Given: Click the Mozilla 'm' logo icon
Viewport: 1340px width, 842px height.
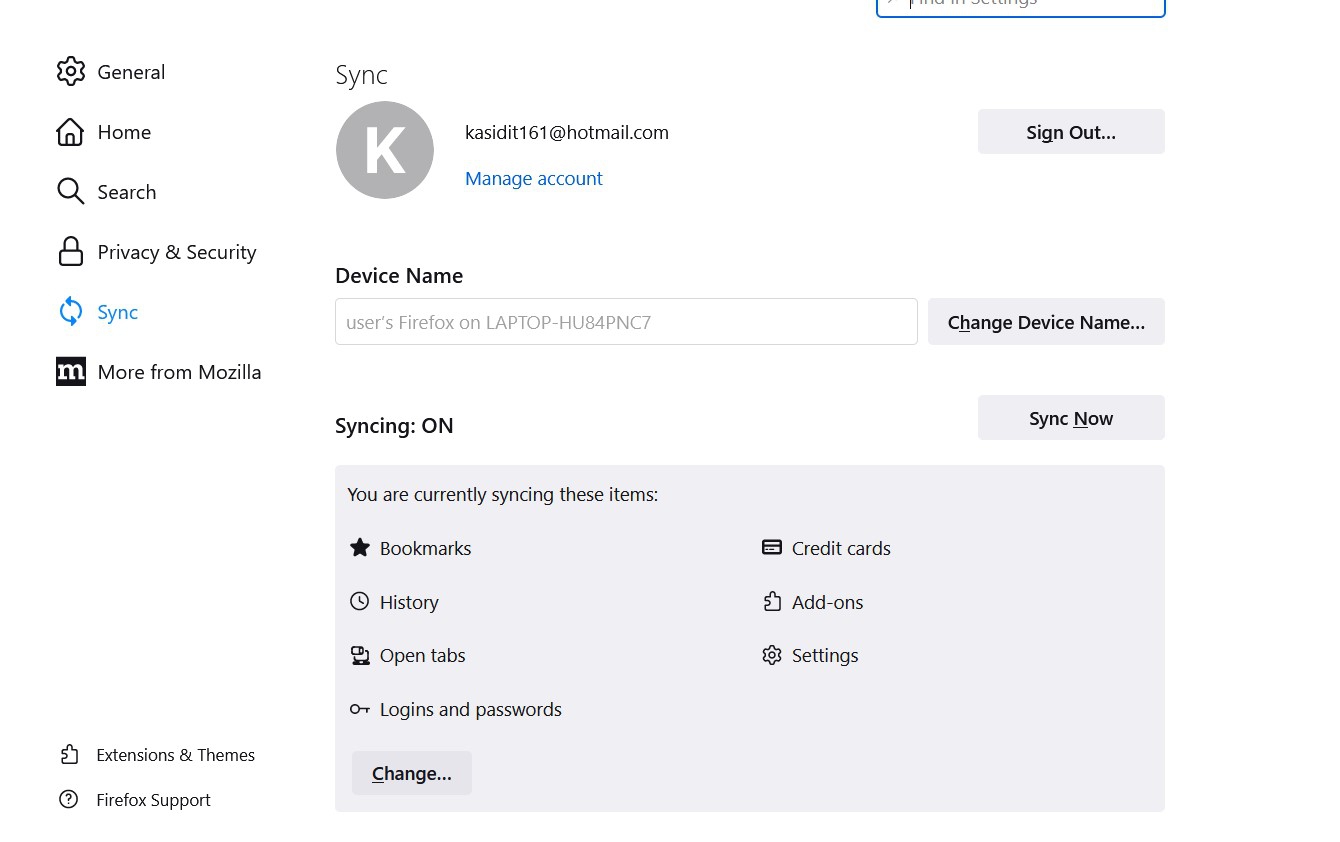Looking at the screenshot, I should (70, 372).
